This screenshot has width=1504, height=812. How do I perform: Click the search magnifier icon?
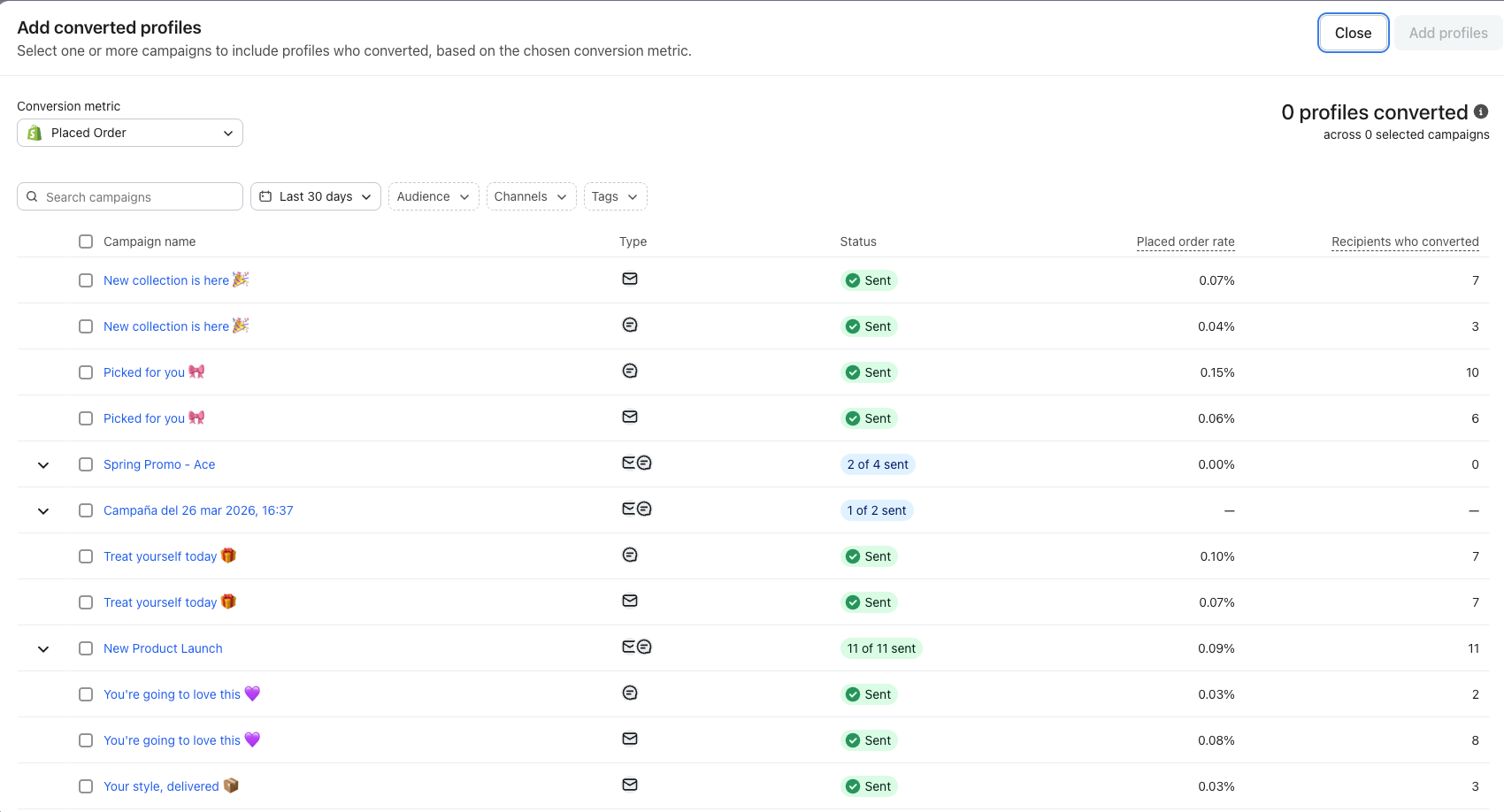(x=32, y=196)
